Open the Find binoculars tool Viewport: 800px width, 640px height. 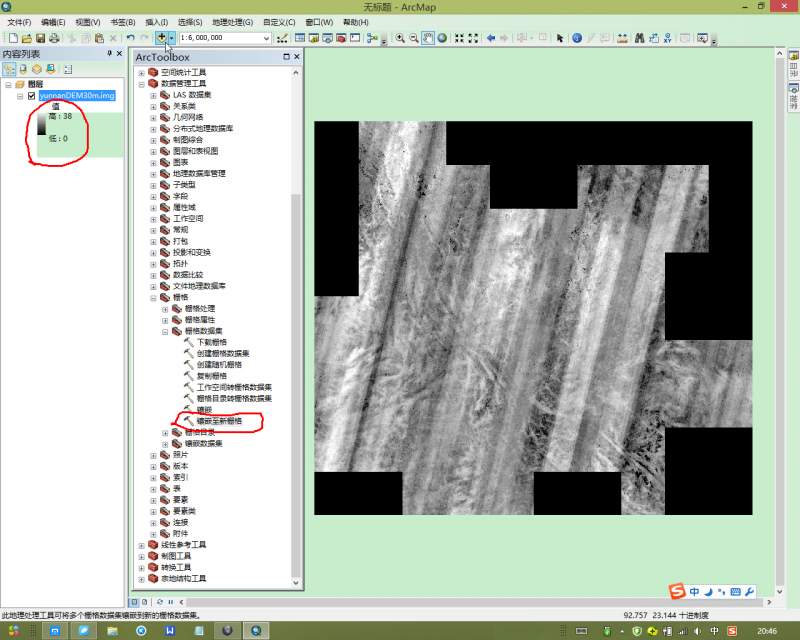639,38
